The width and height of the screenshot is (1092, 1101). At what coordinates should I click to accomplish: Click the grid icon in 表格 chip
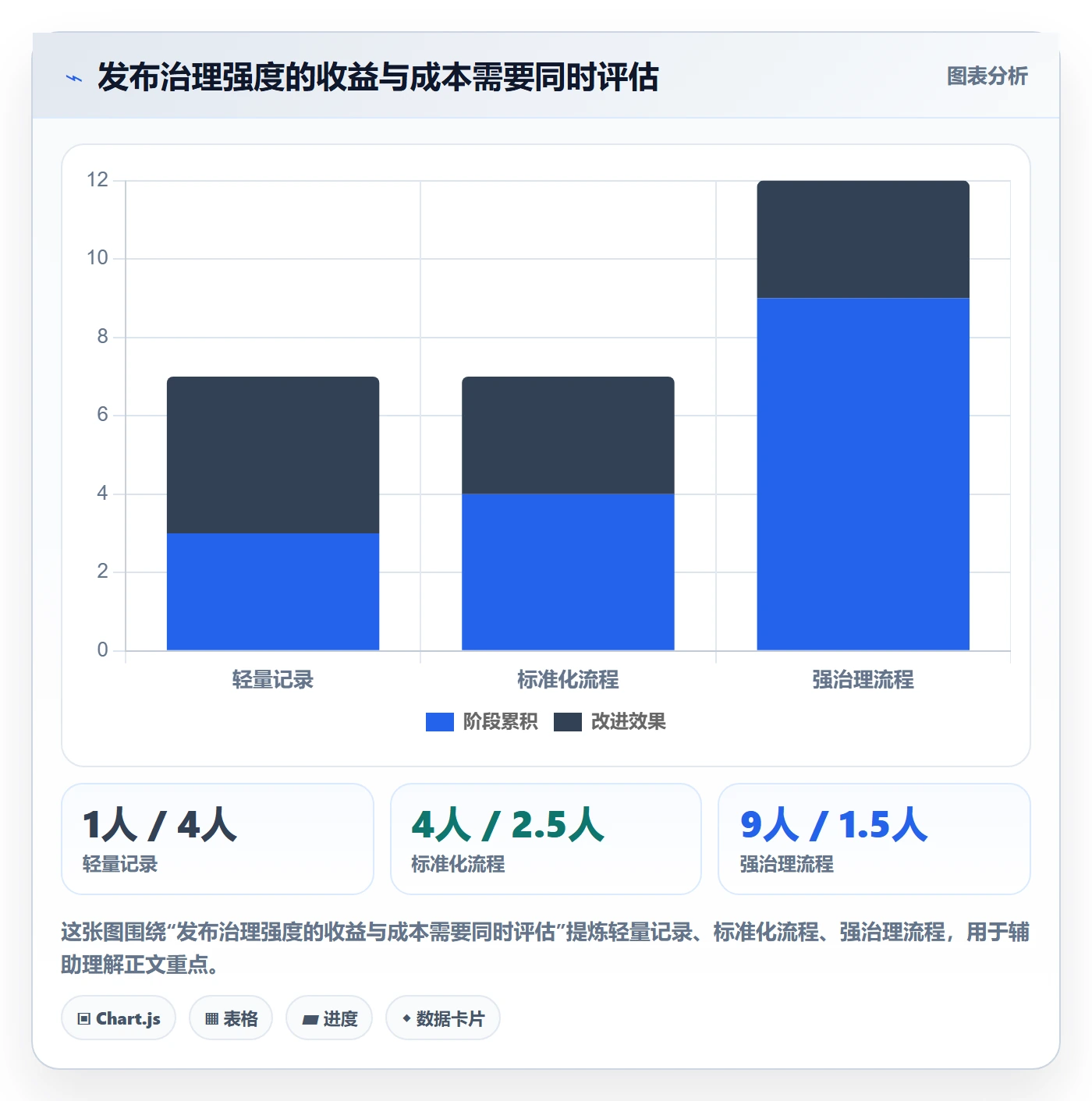click(x=211, y=1019)
